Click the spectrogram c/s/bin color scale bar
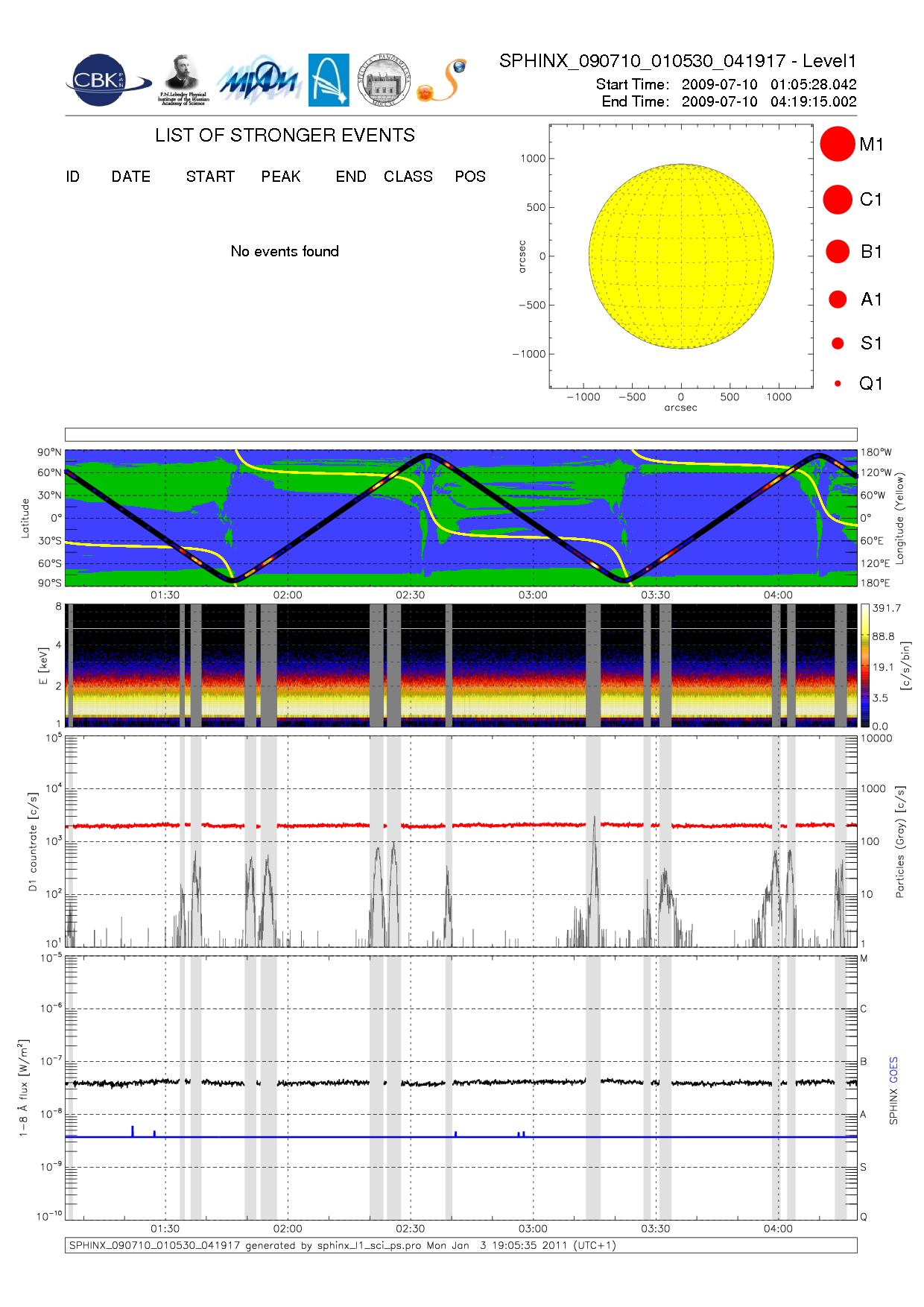The width and height of the screenshot is (924, 1307). [864, 665]
